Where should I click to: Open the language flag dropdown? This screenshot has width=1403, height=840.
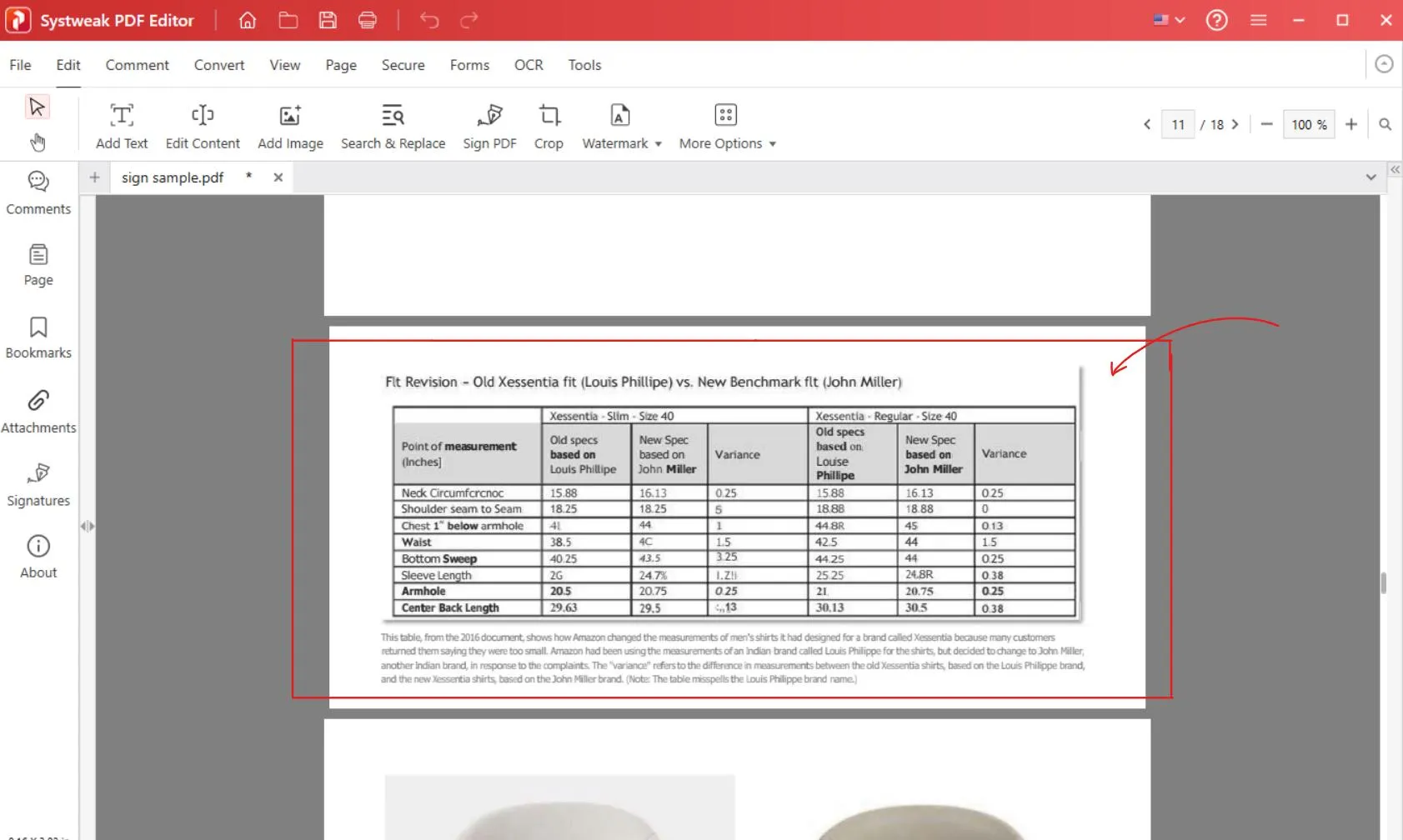point(1169,20)
